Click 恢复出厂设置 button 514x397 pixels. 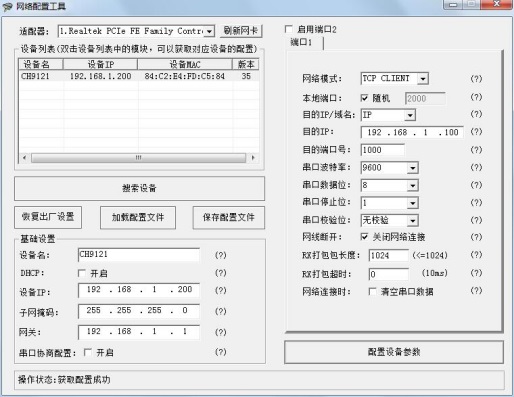pos(48,217)
